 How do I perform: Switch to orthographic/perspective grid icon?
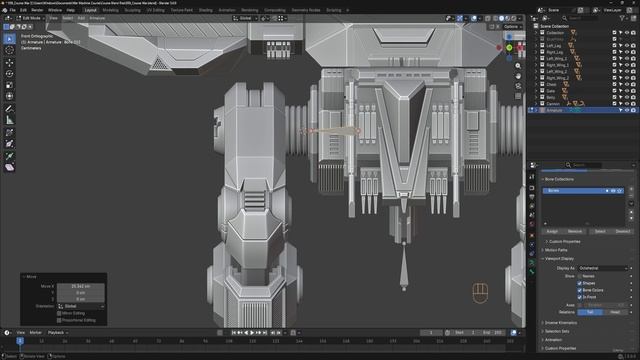coord(518,96)
